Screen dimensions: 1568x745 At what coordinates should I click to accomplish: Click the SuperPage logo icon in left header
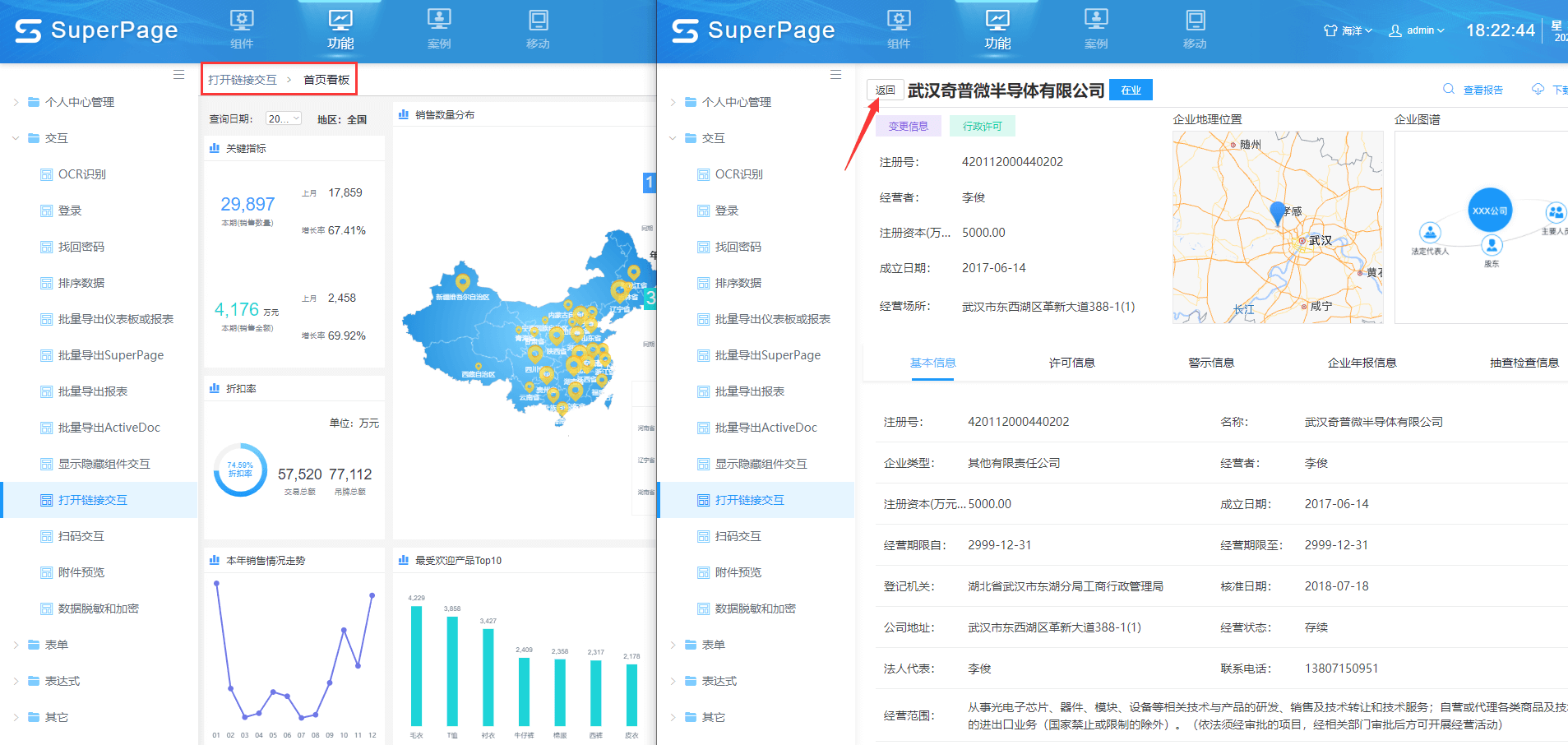coord(28,30)
